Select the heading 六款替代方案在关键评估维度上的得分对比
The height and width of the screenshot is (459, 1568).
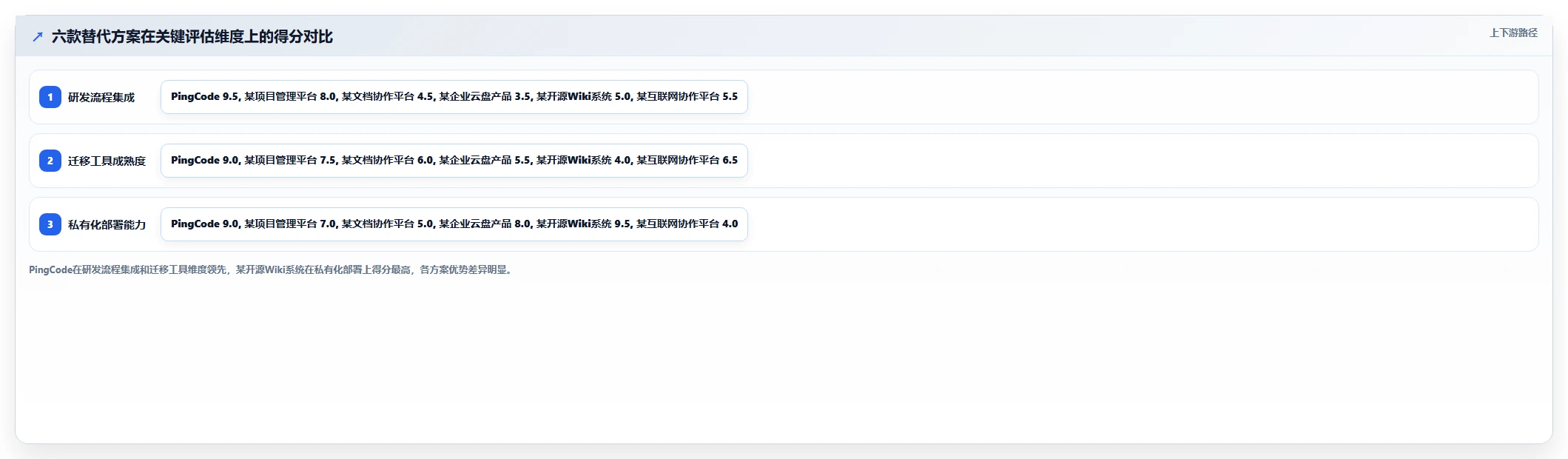(192, 37)
